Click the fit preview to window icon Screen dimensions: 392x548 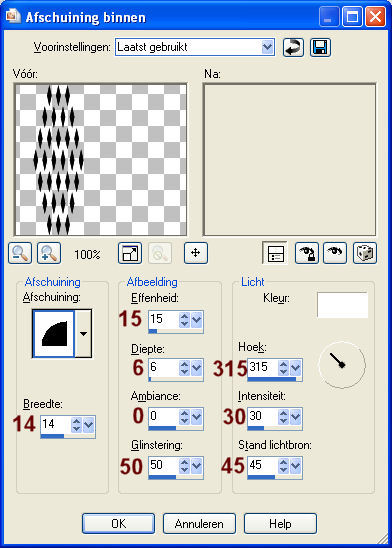click(130, 253)
